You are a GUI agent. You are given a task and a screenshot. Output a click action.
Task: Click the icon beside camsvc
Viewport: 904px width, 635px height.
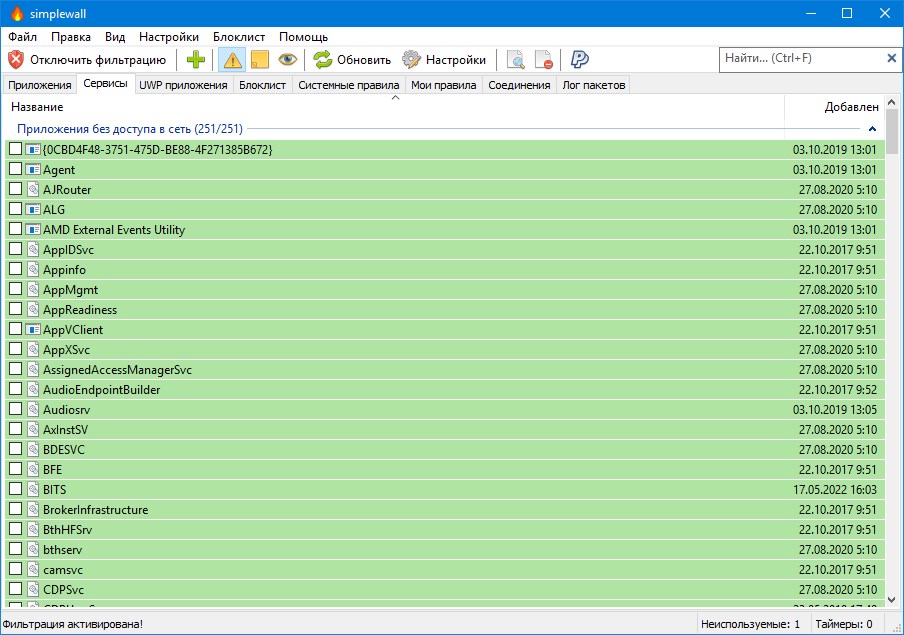[33, 569]
